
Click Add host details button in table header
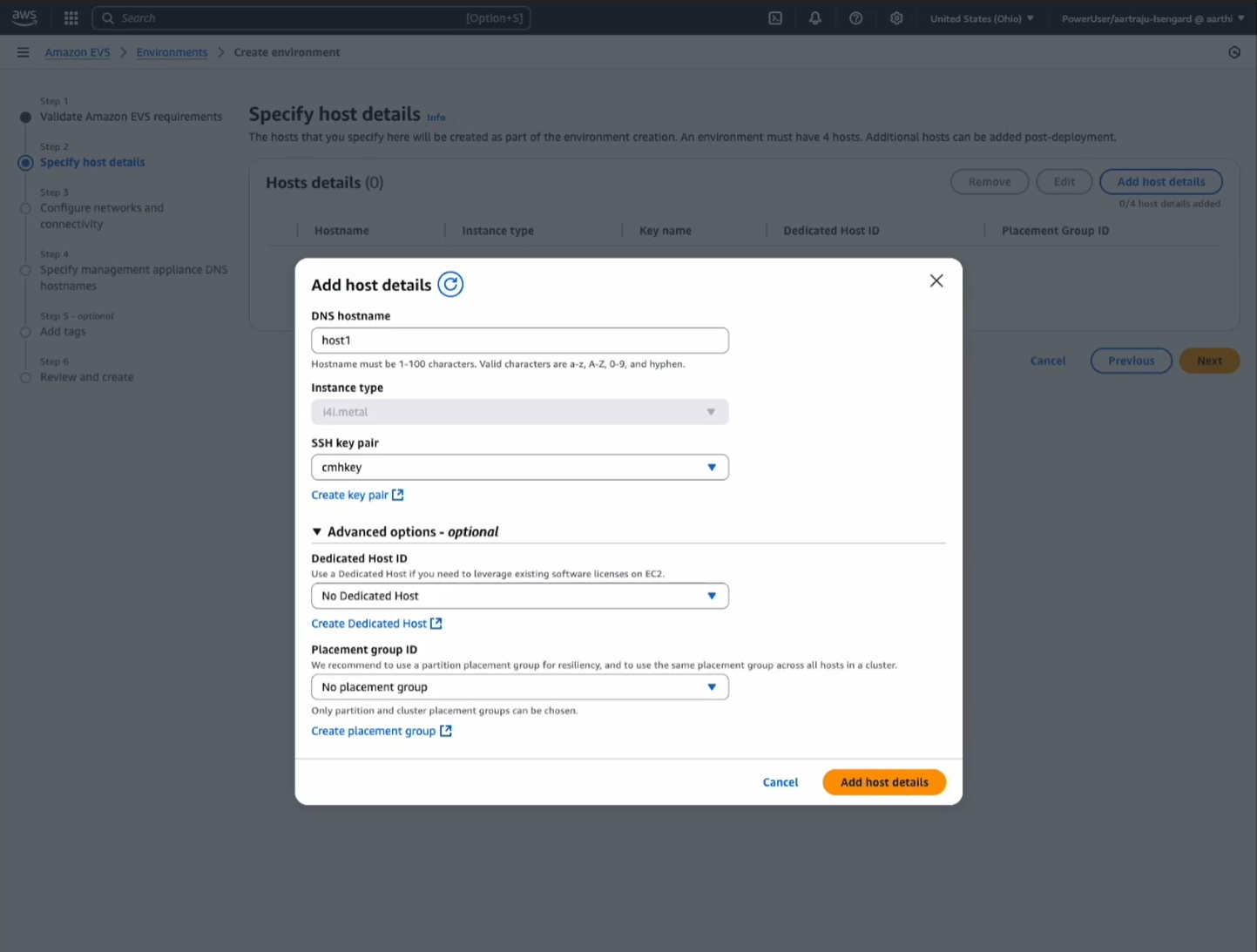pos(1161,182)
